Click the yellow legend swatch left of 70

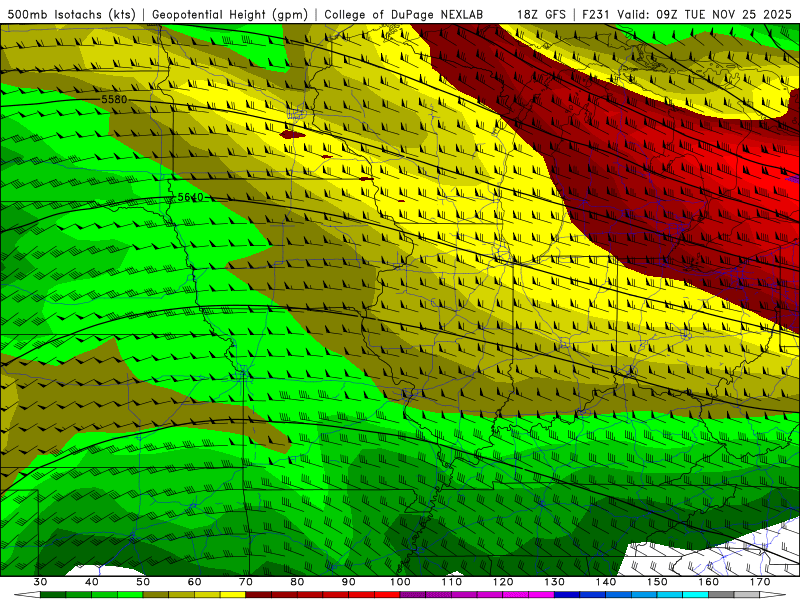[233, 594]
